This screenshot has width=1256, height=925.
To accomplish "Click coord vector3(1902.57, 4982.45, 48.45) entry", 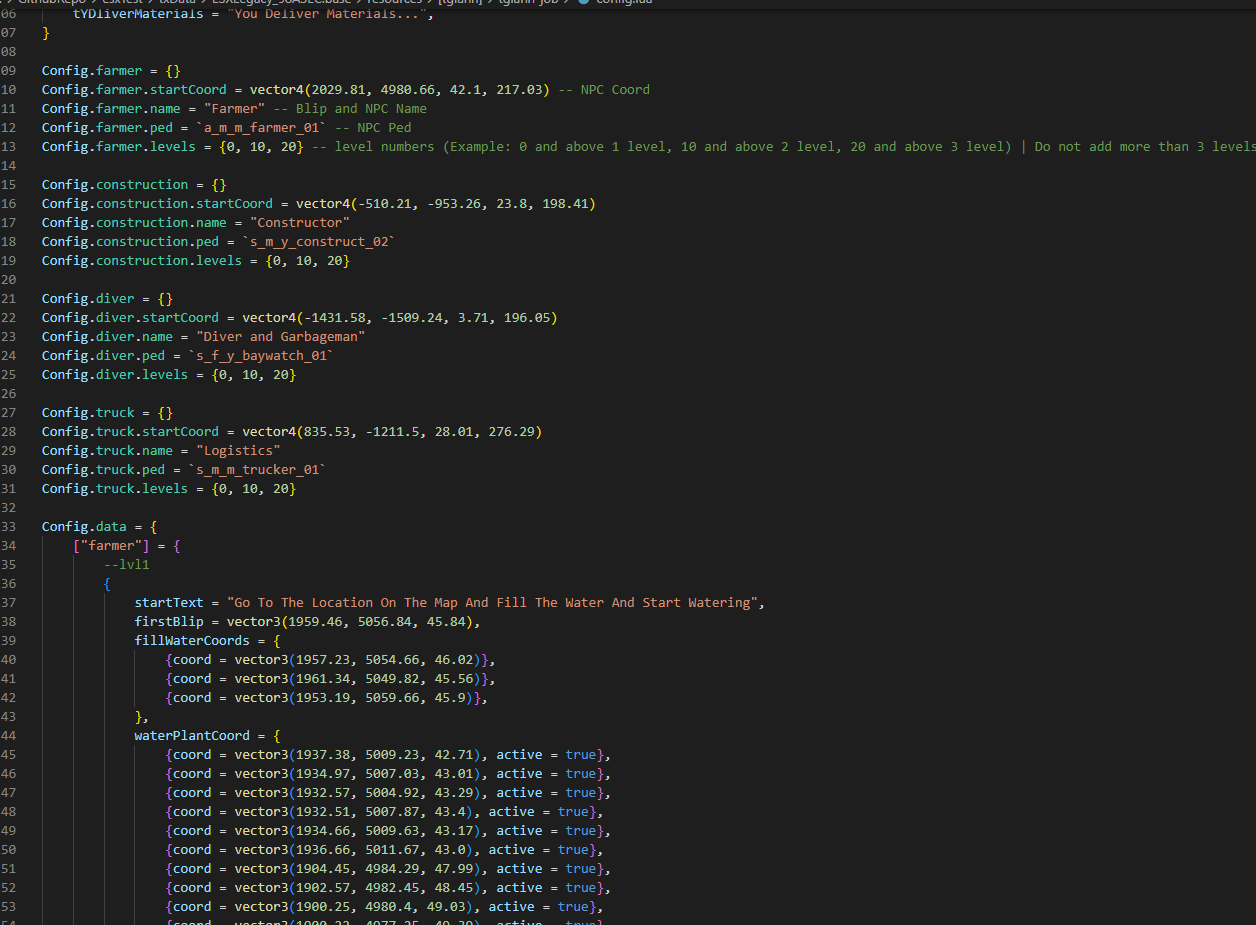I will click(388, 888).
